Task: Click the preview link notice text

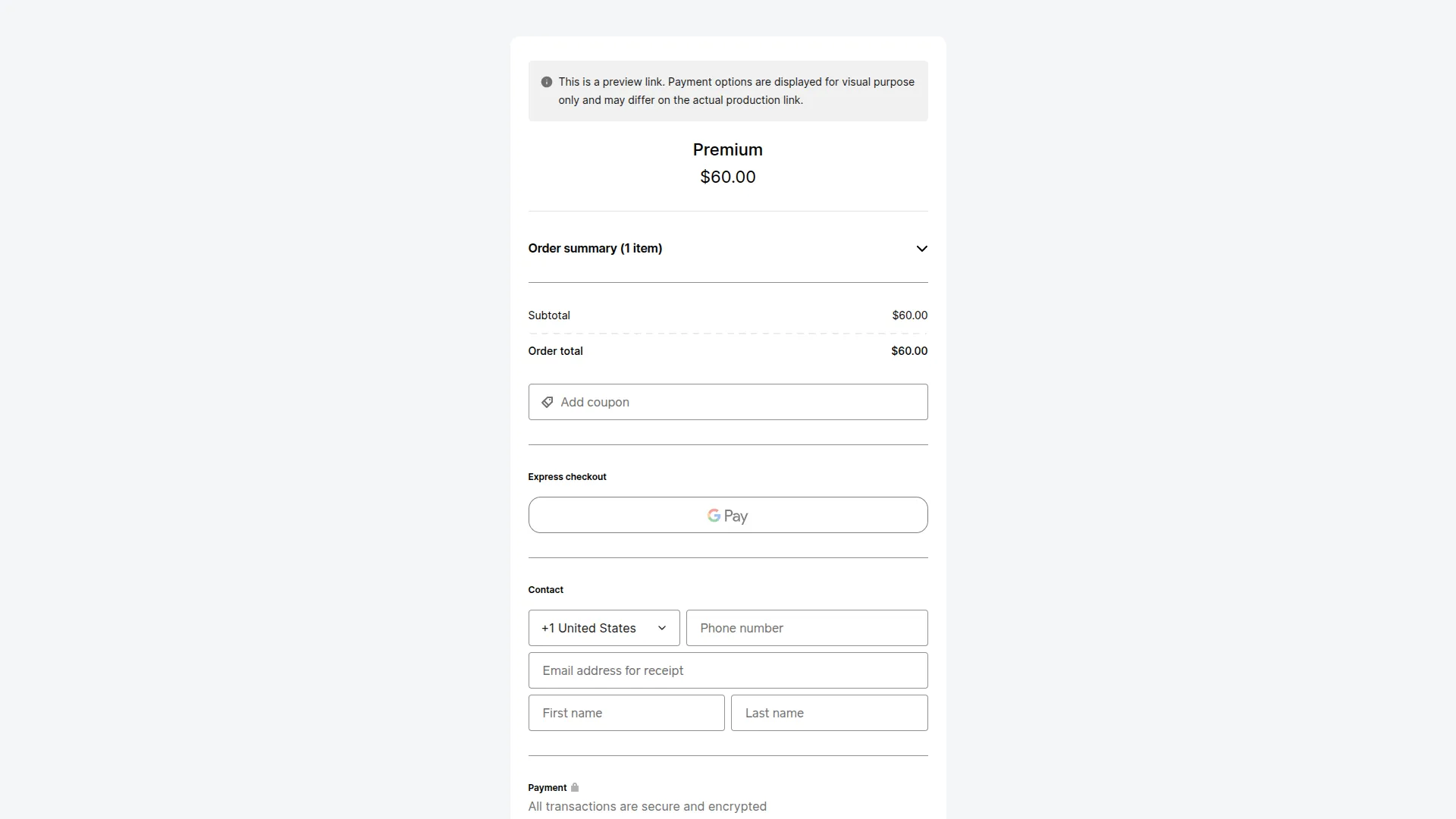Action: pos(736,91)
